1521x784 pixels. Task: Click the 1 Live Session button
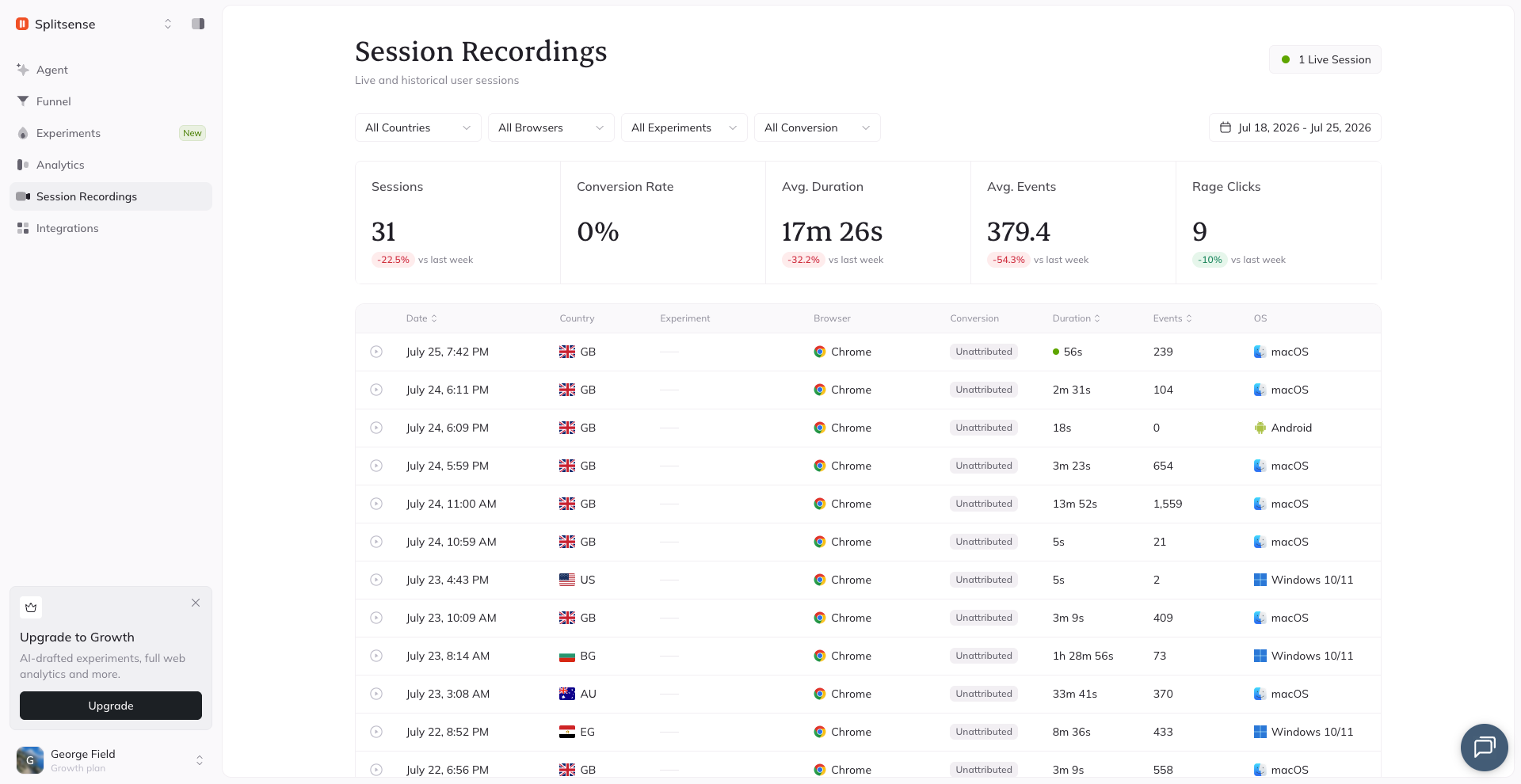pos(1325,59)
